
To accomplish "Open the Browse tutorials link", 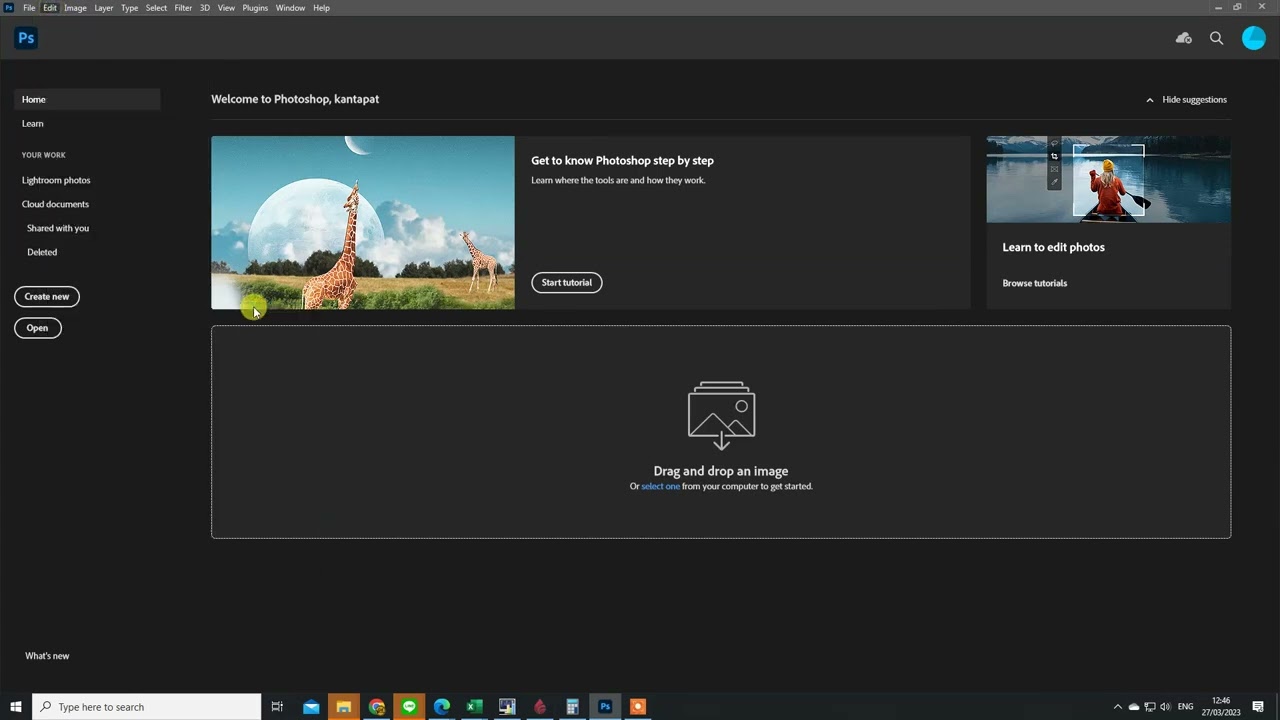I will click(1035, 284).
